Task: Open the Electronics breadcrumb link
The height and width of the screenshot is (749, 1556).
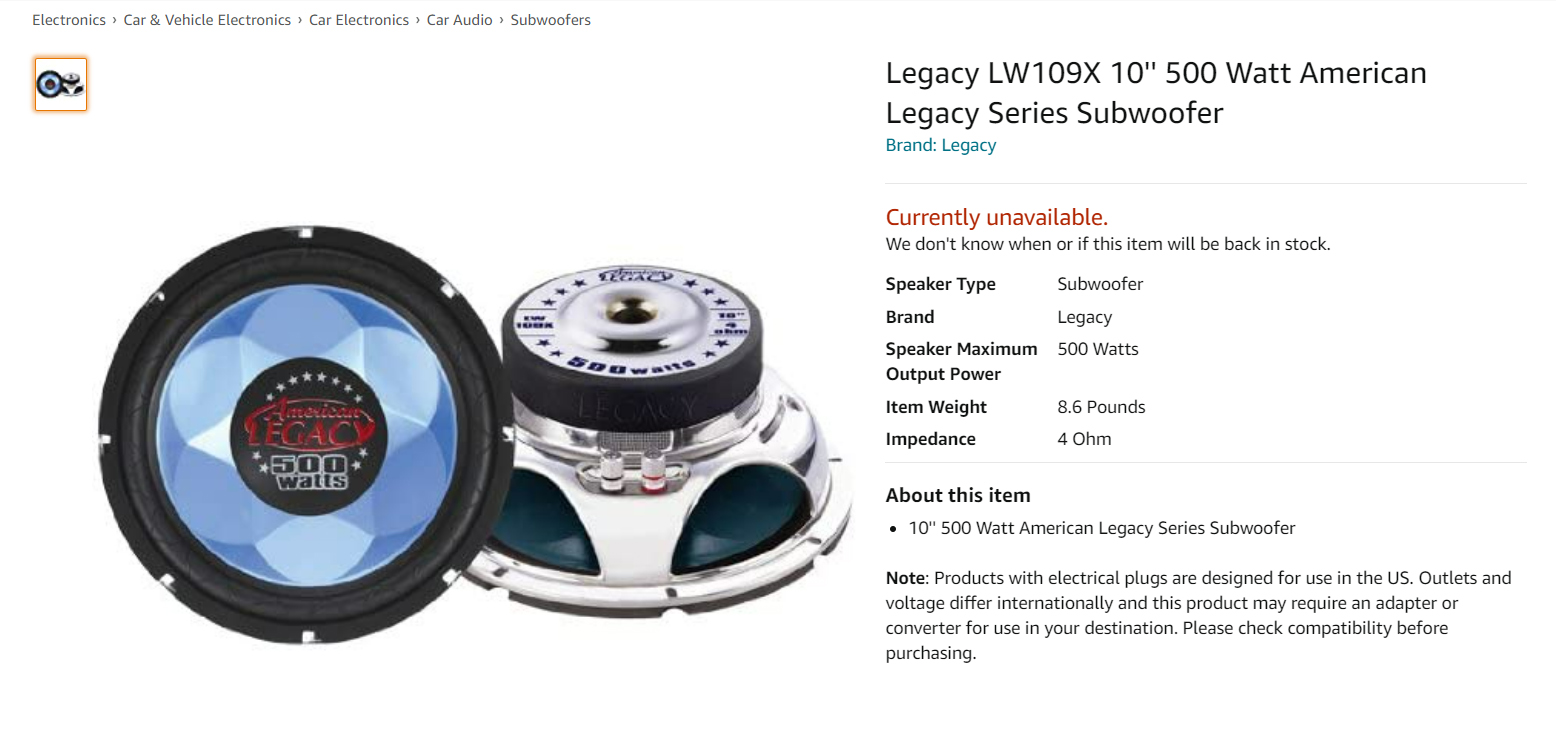Action: point(69,20)
